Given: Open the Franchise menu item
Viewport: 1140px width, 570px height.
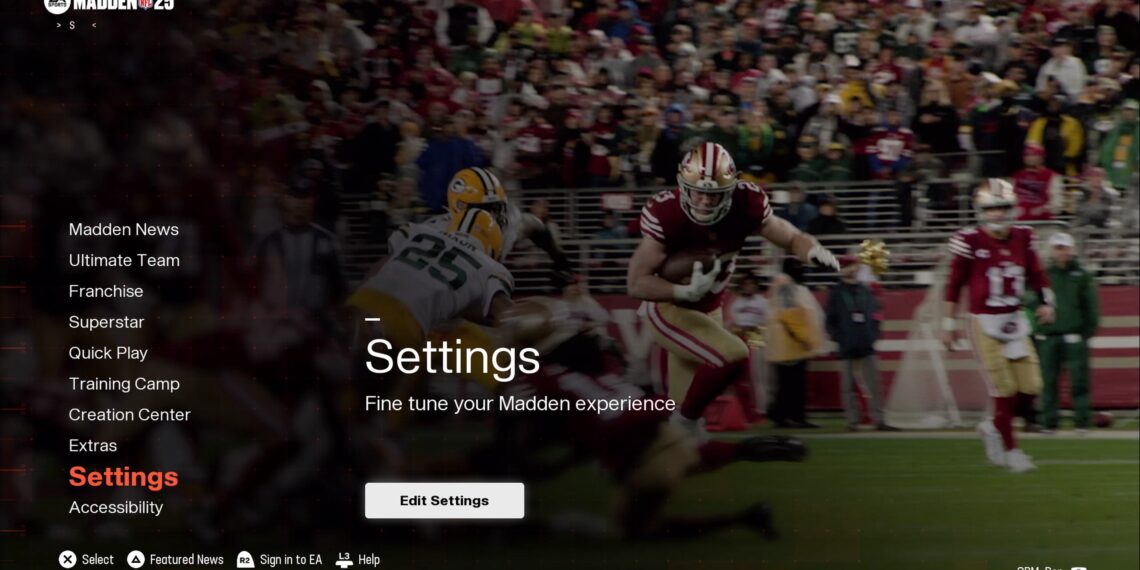Looking at the screenshot, I should pos(106,292).
